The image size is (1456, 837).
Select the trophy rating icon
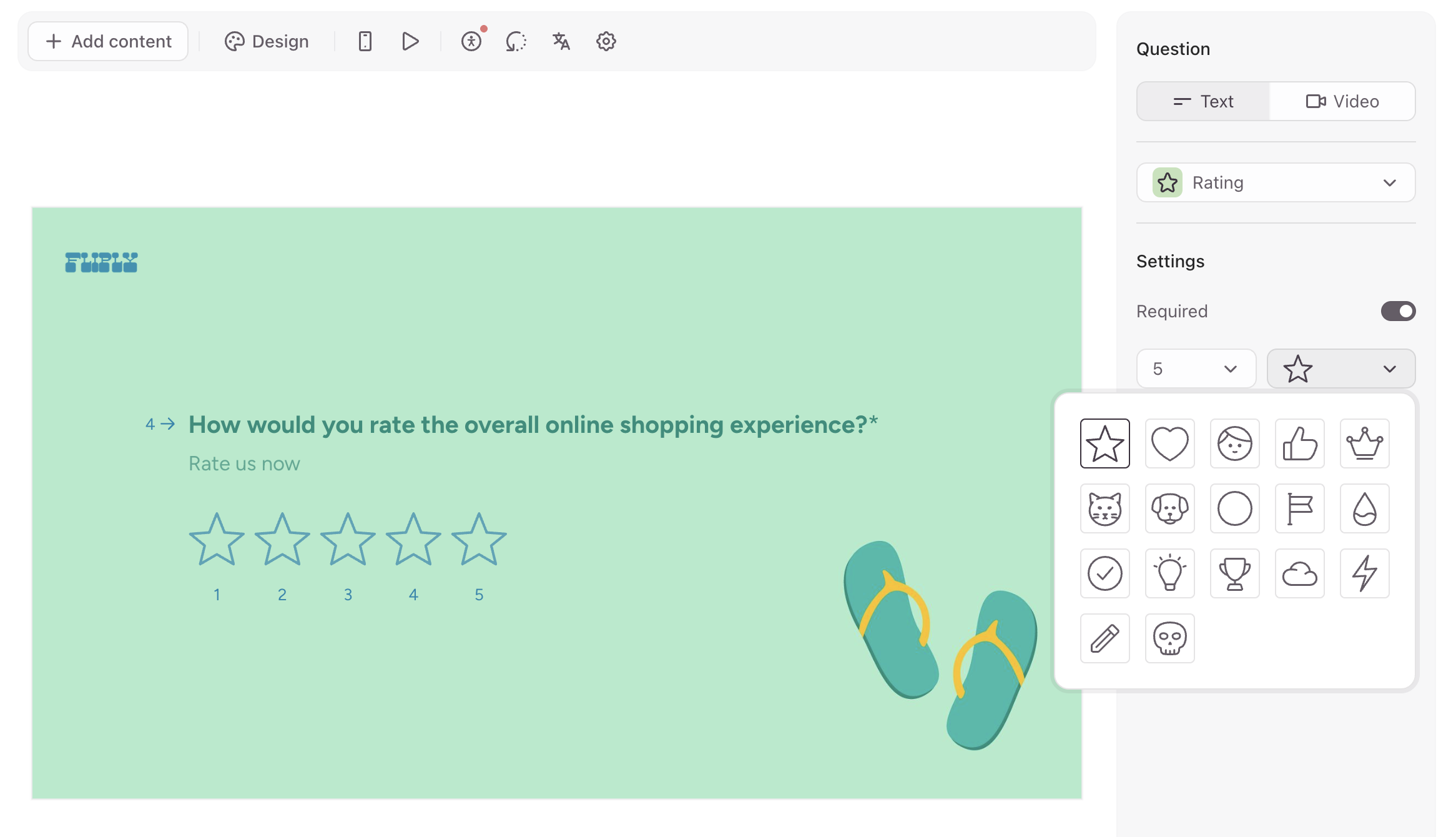point(1234,573)
